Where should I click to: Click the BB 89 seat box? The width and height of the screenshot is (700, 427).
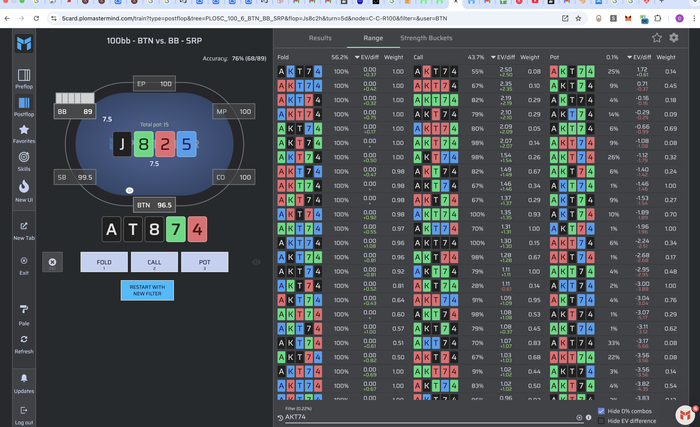(75, 111)
